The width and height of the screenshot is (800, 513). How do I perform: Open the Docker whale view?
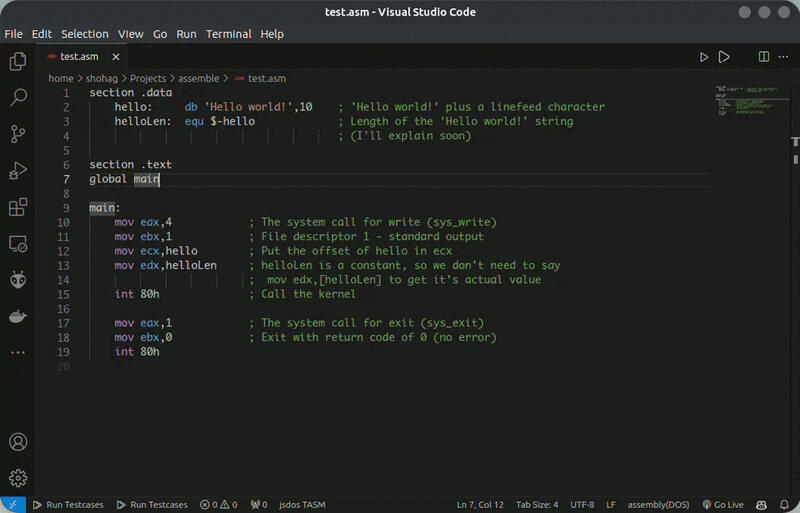(x=17, y=316)
